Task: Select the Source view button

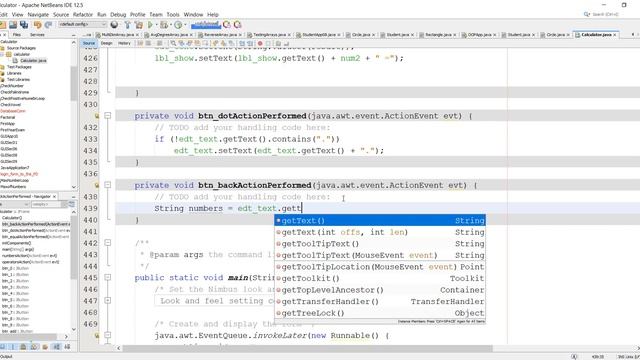Action: coord(89,43)
